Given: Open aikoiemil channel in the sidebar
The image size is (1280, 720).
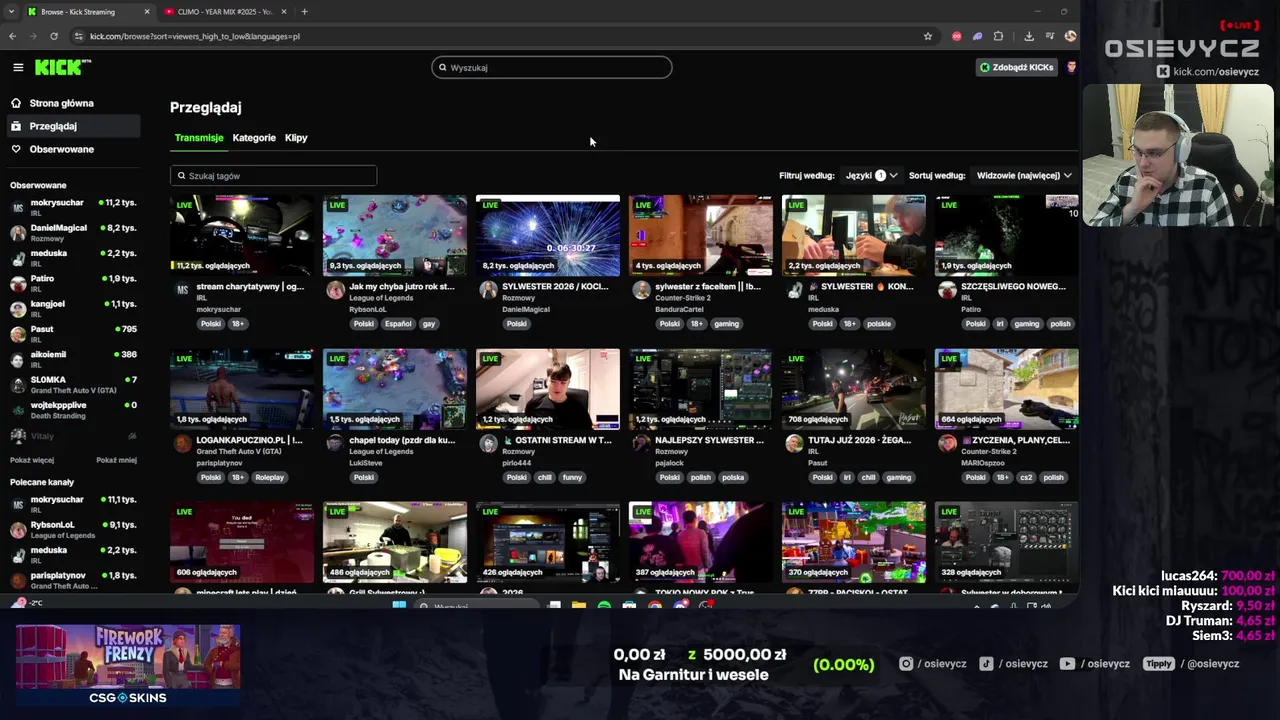Looking at the screenshot, I should pyautogui.click(x=72, y=359).
